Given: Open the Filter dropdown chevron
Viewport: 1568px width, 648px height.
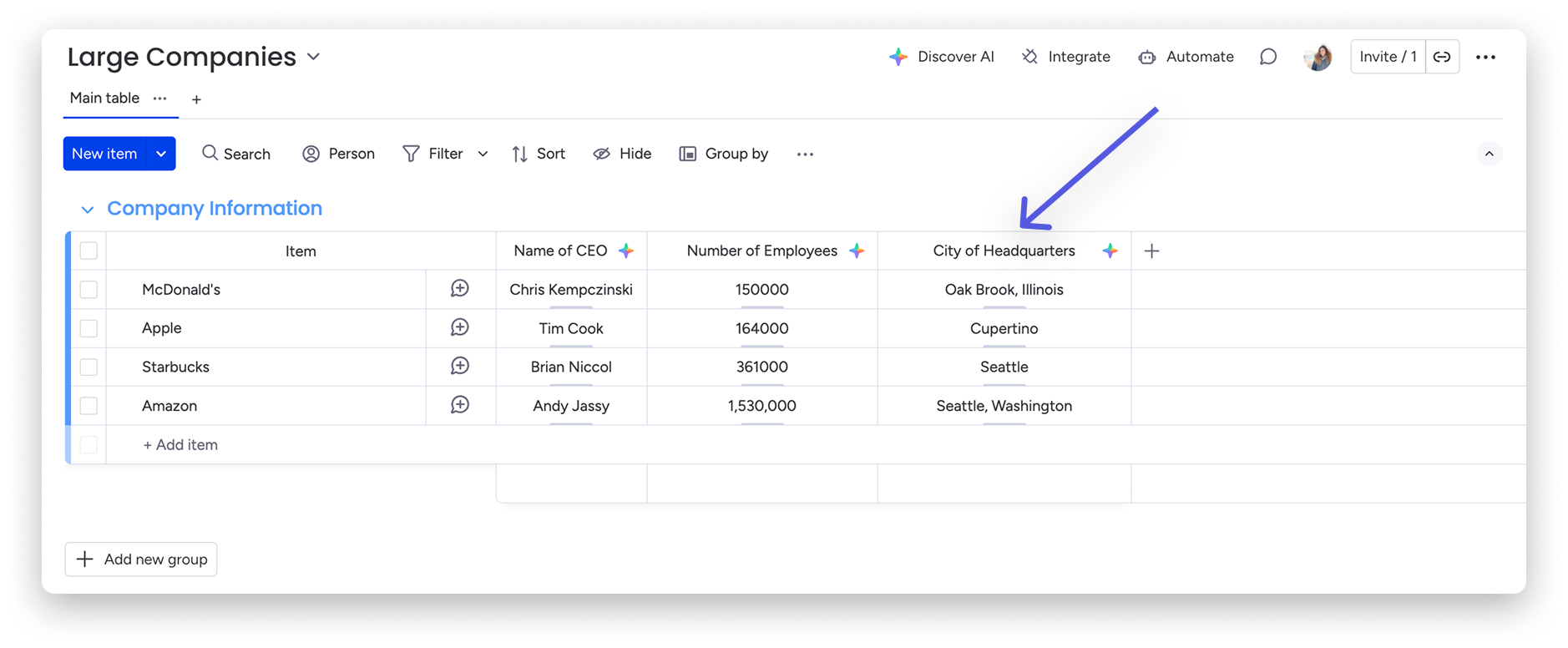Looking at the screenshot, I should 483,154.
